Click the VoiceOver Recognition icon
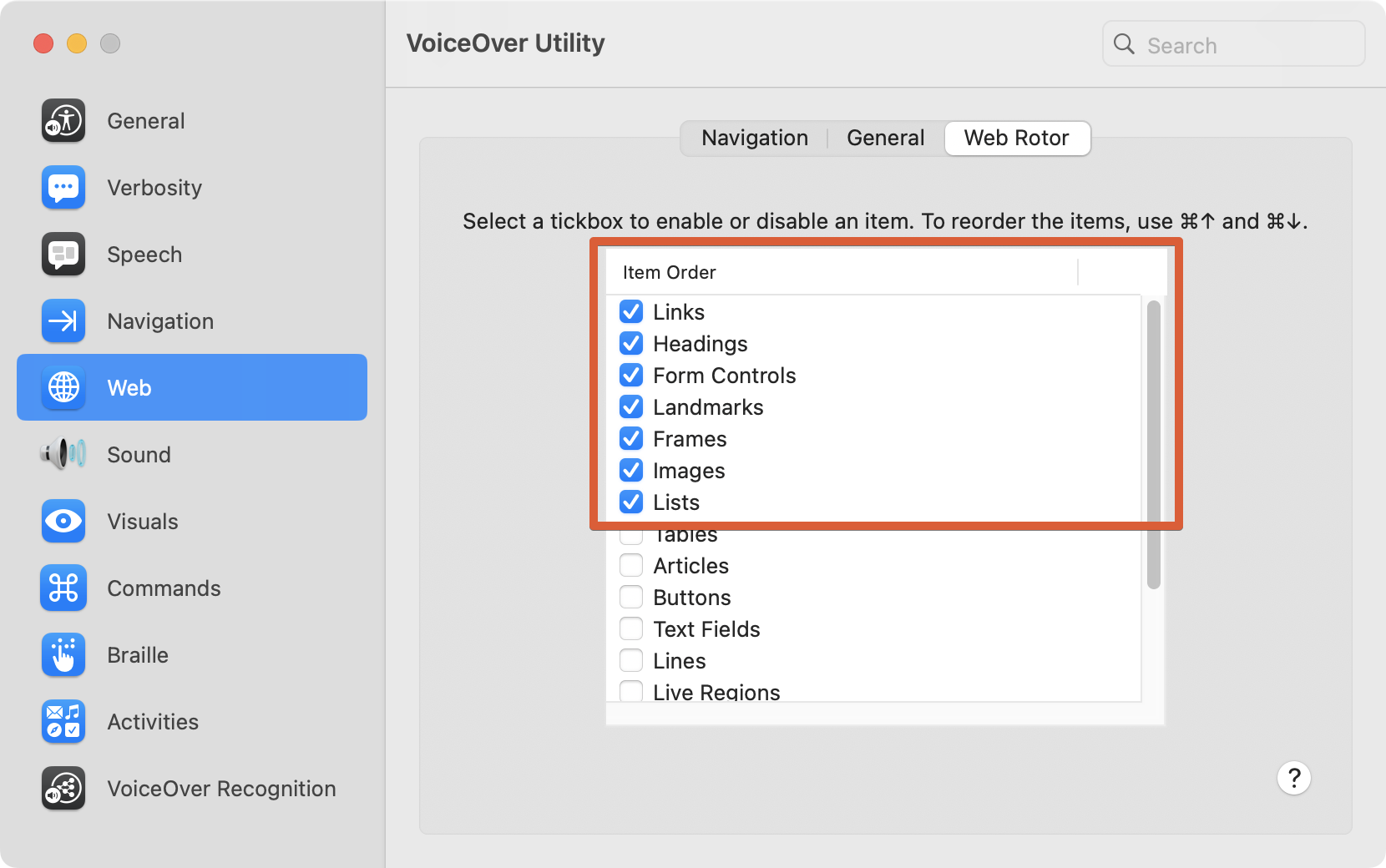Viewport: 1386px width, 868px height. pyautogui.click(x=63, y=789)
